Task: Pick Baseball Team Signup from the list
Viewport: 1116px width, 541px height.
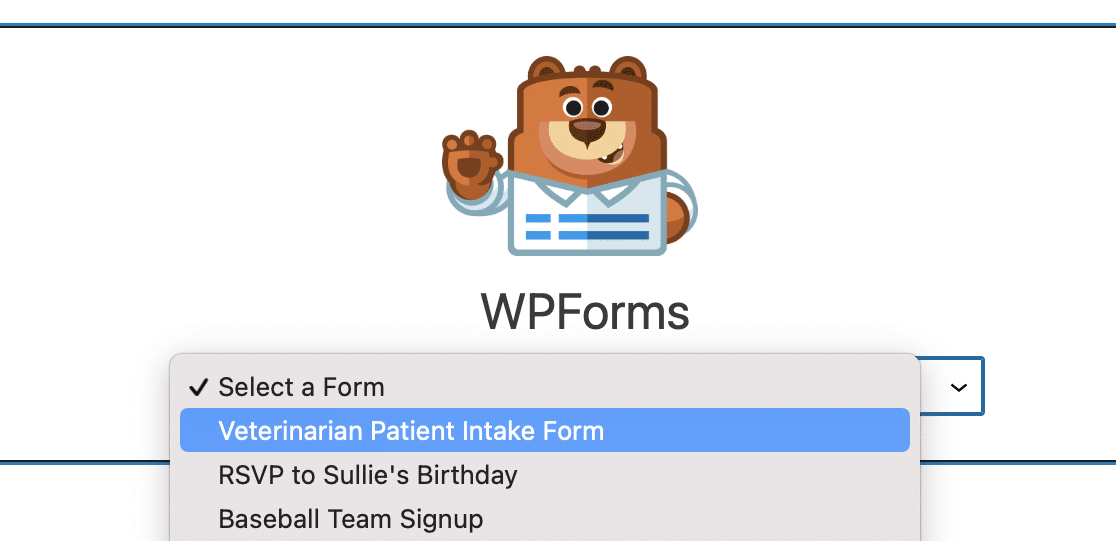Action: point(350,519)
